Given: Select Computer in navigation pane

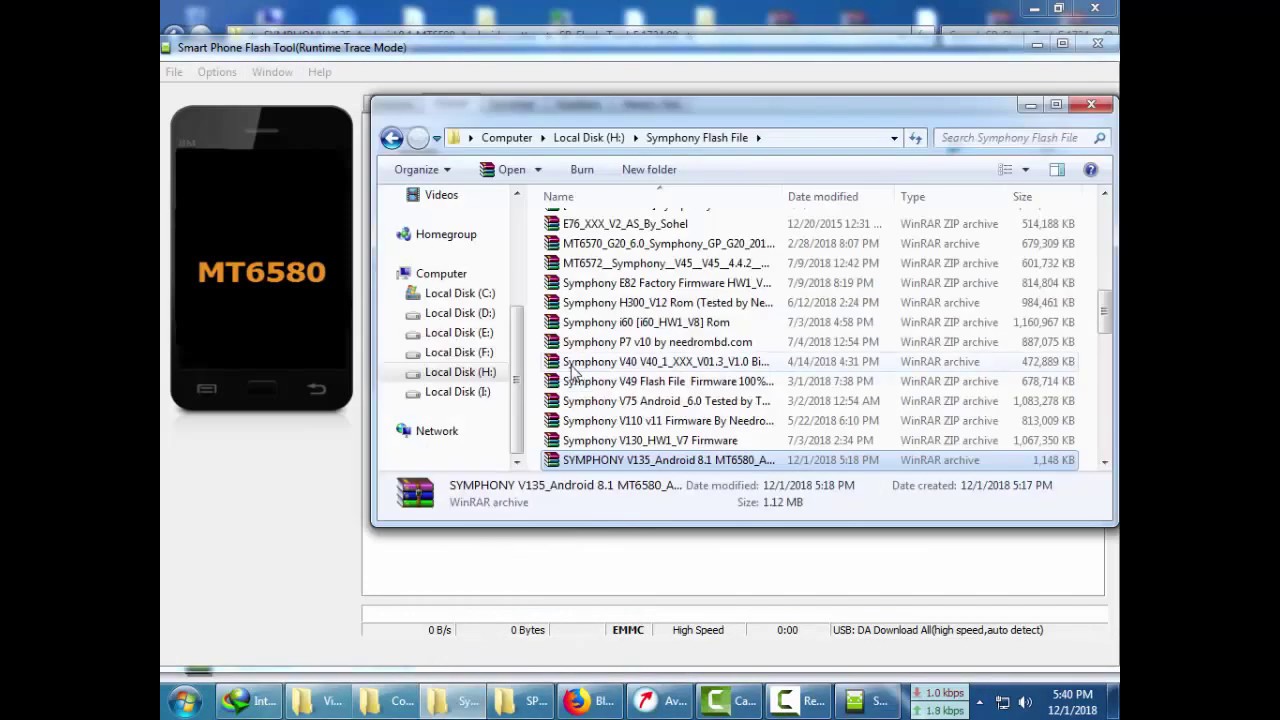Looking at the screenshot, I should point(441,274).
